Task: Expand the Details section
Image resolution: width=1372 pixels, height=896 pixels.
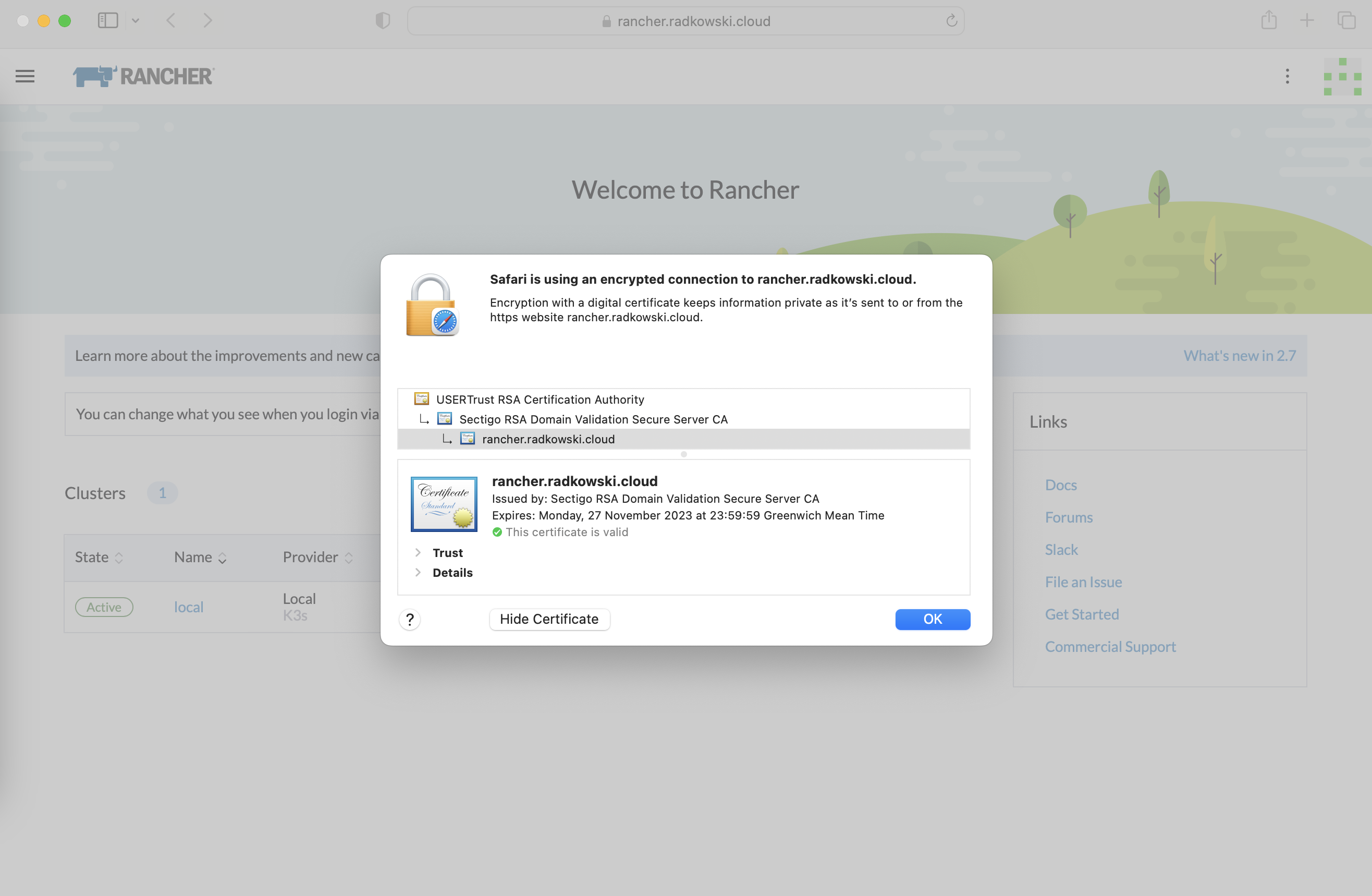Action: [x=418, y=573]
